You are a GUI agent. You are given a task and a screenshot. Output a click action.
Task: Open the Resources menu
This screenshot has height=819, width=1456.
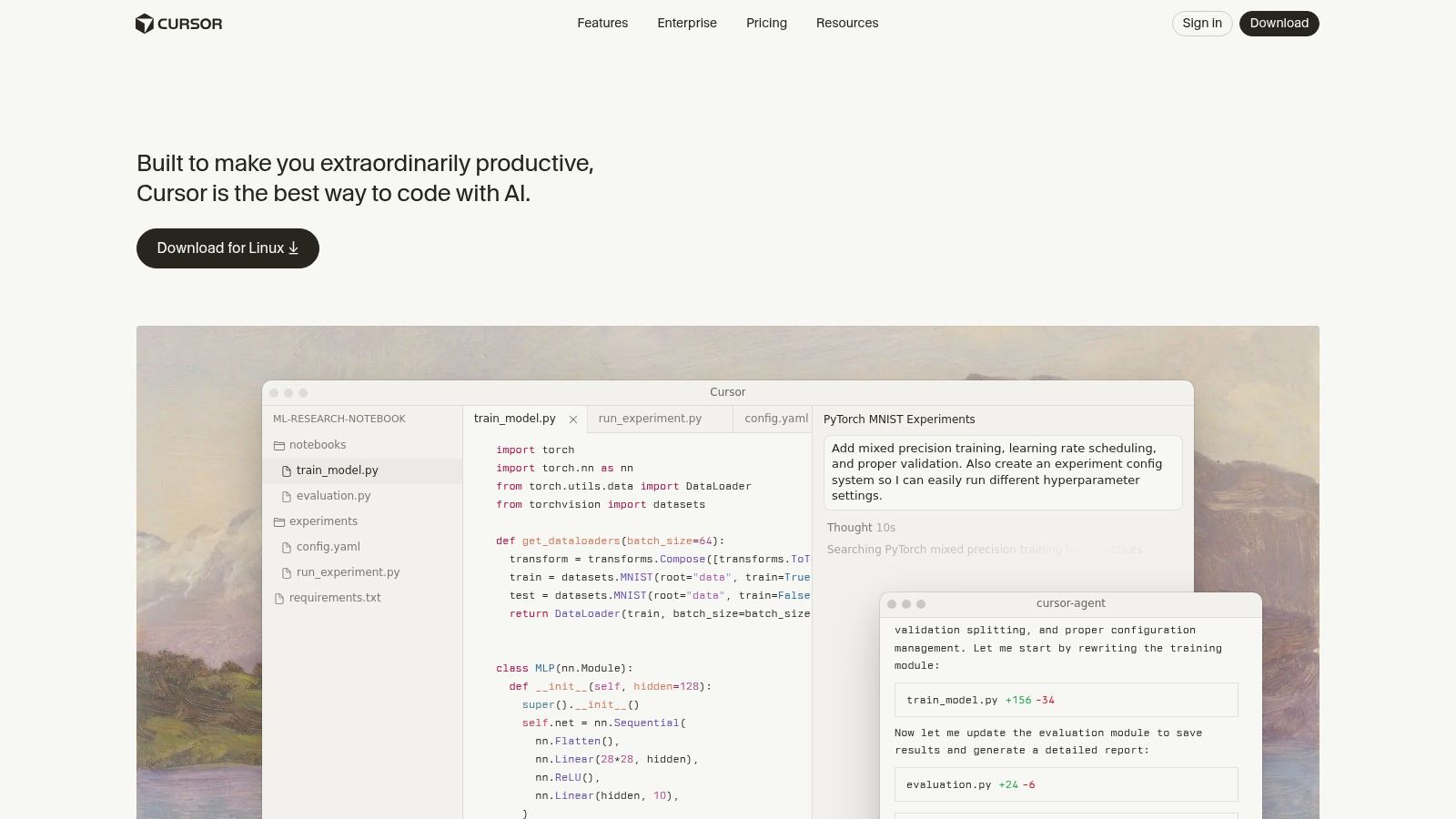(x=847, y=23)
